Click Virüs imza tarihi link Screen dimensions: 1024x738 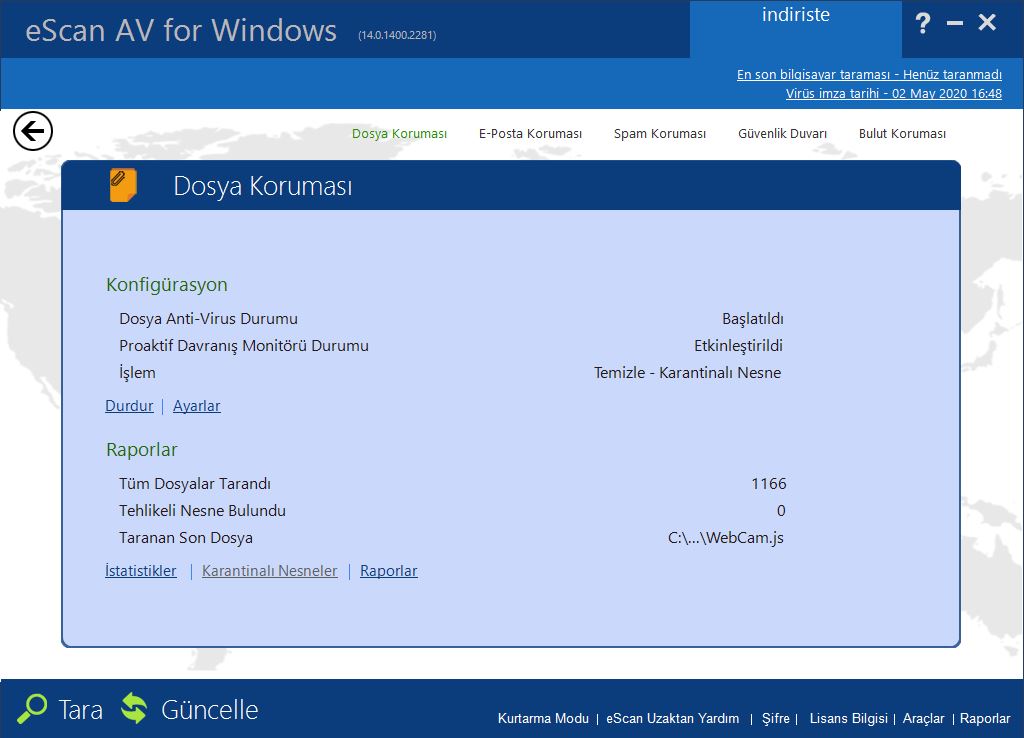893,93
